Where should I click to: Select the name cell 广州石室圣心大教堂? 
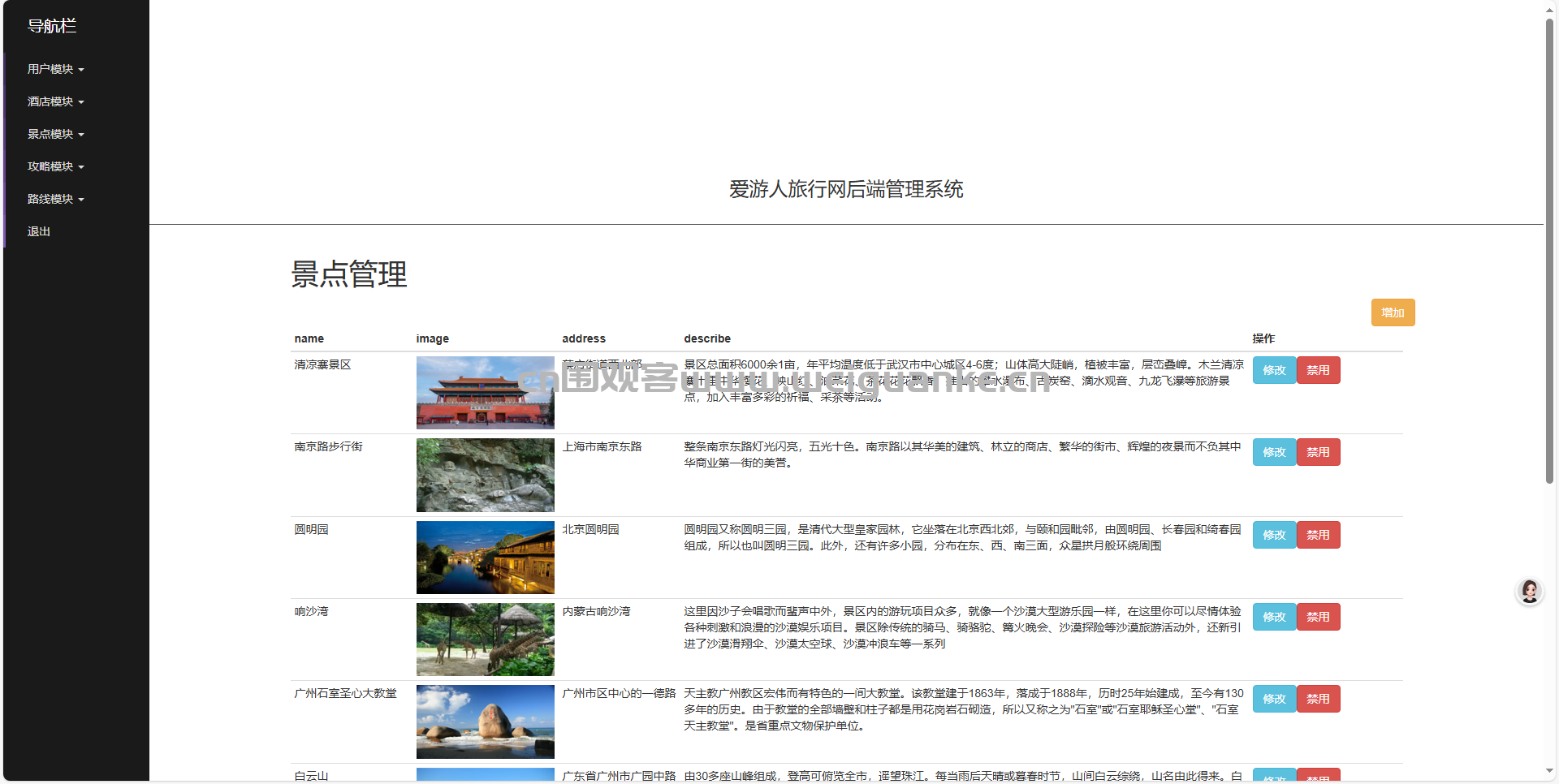click(x=345, y=693)
